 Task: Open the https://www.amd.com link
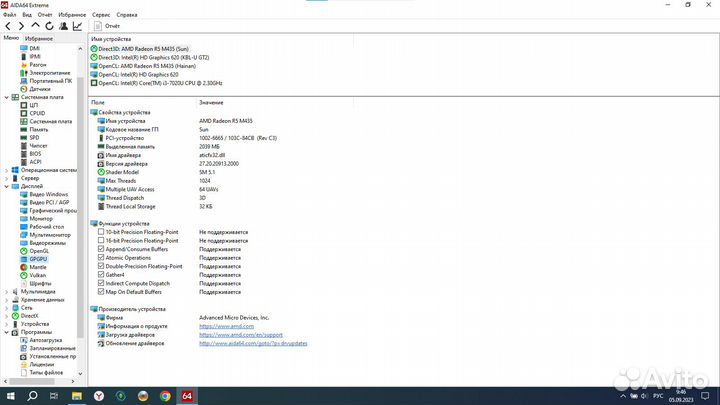point(226,326)
